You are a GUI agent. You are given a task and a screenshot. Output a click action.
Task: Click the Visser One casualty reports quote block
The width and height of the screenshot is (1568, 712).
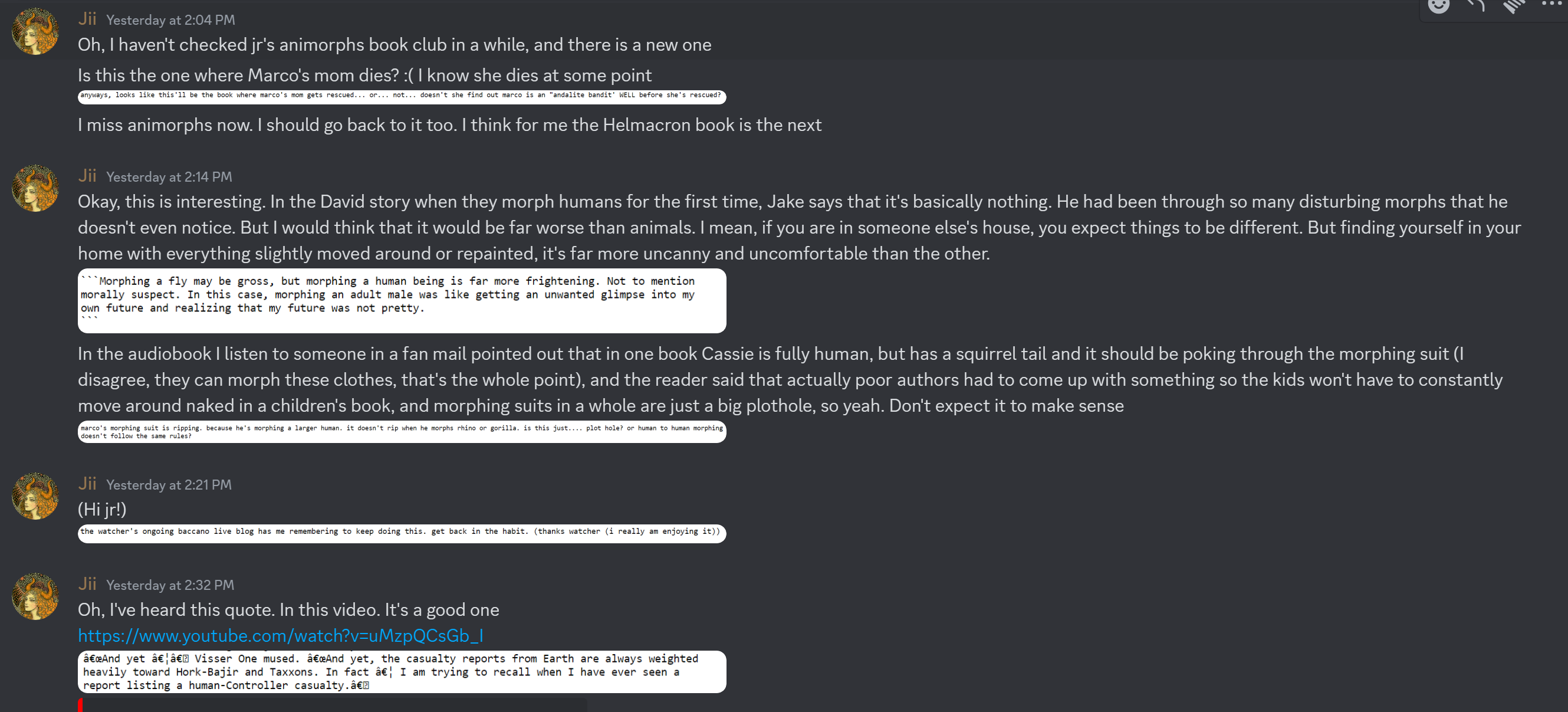[x=402, y=672]
